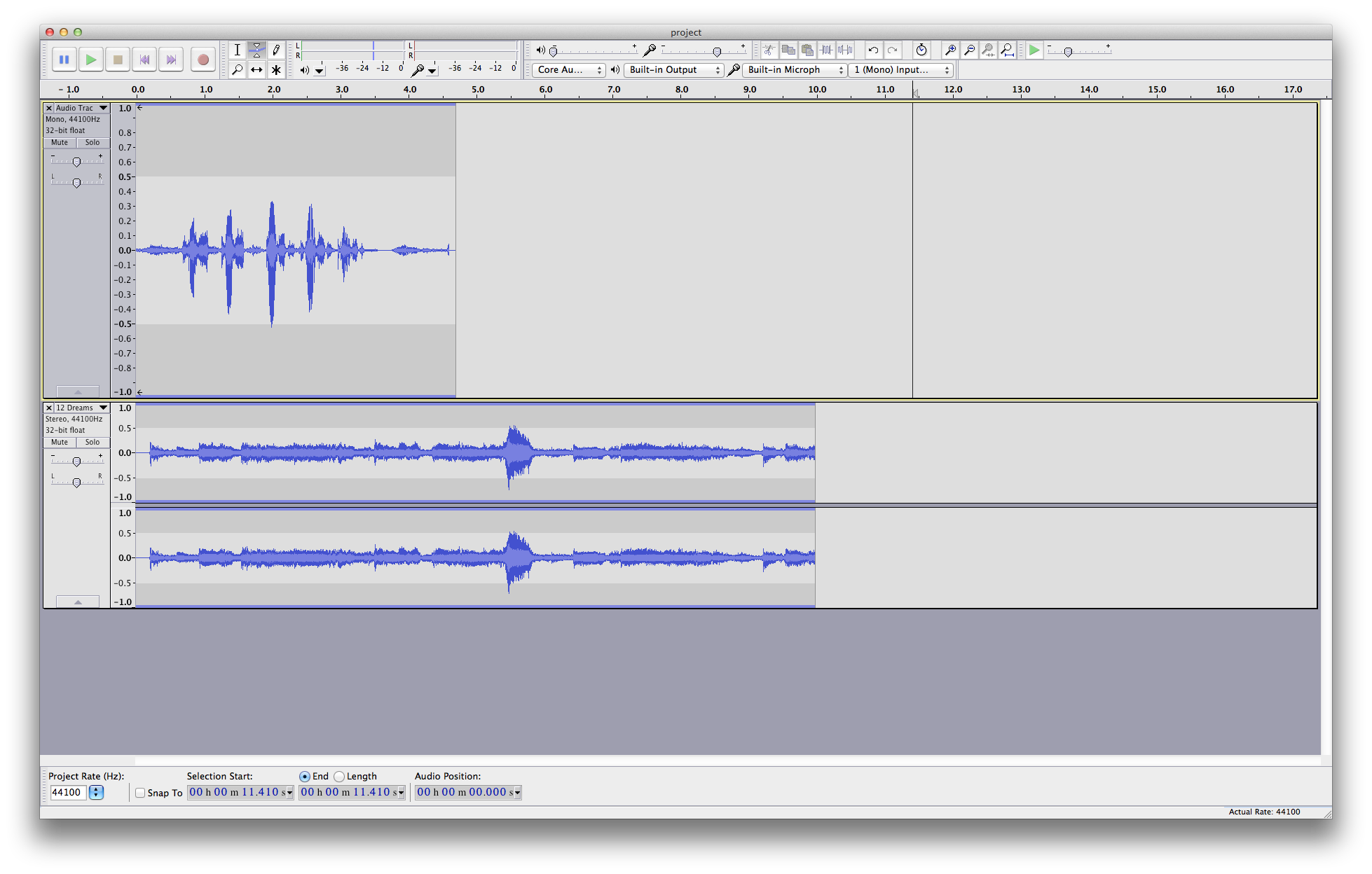Select the Time Shift tool
The image size is (1372, 874).
[256, 69]
